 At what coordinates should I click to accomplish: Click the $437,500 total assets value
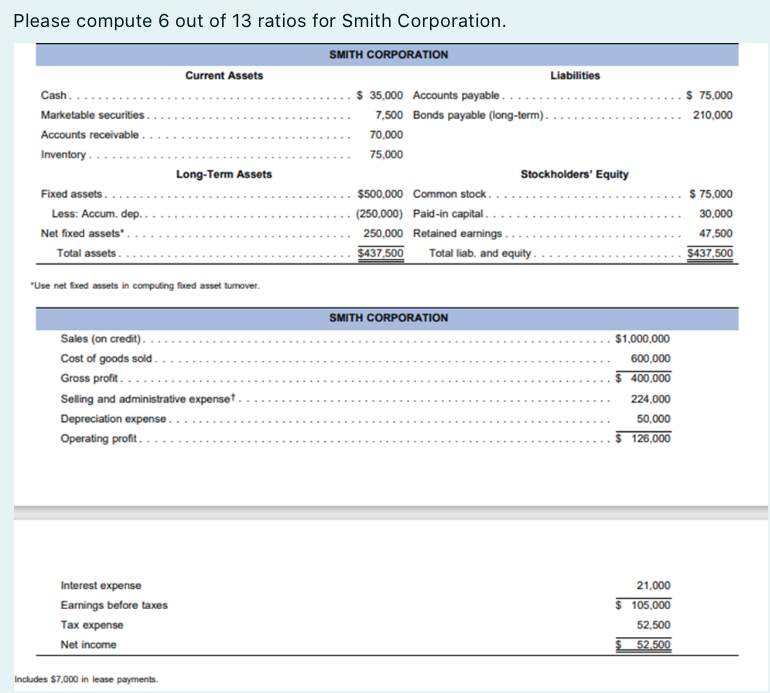point(381,253)
